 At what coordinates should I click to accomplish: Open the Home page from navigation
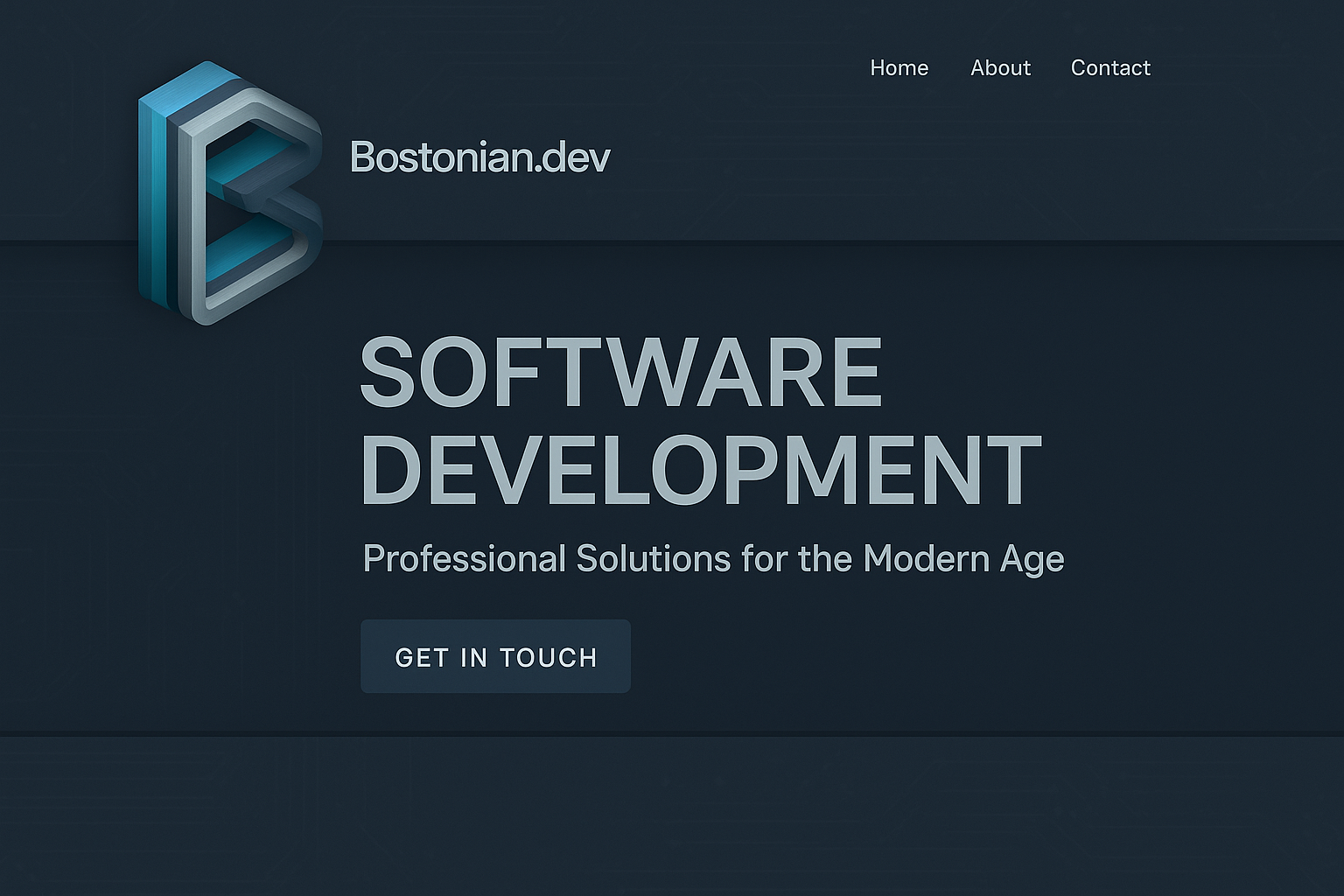point(899,68)
